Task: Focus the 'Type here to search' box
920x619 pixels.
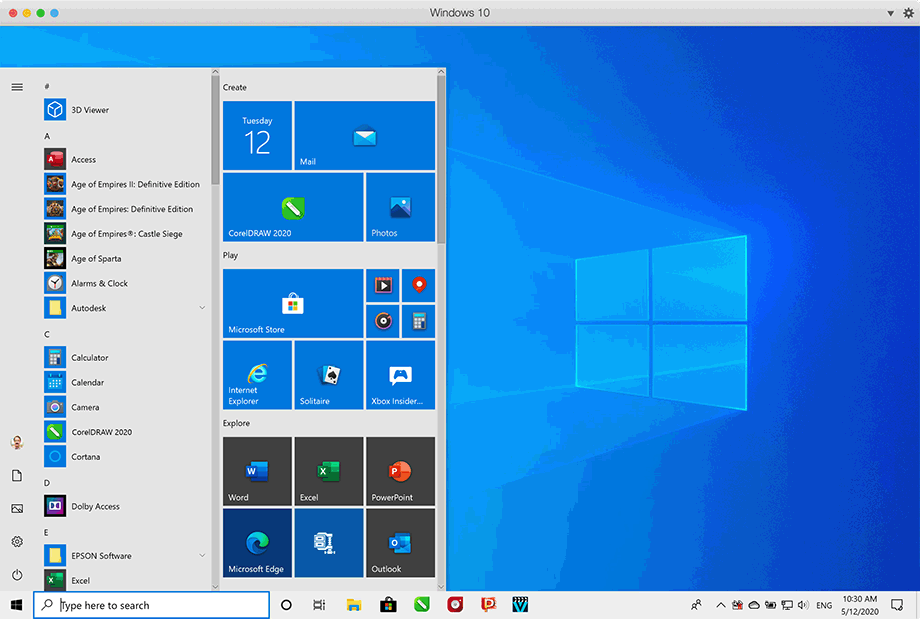Action: (151, 605)
